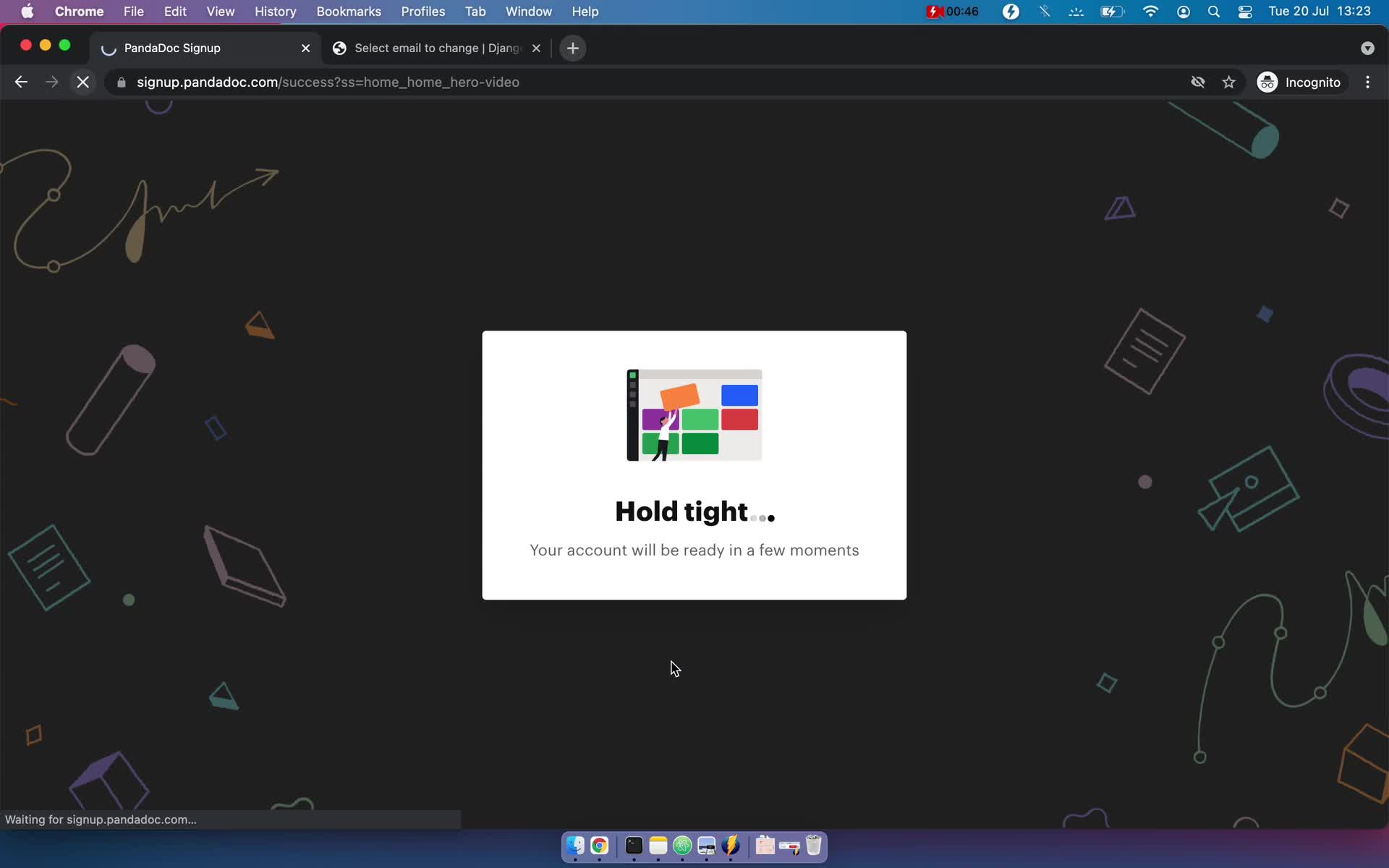Click the close tab X on PandaDoc tab
The height and width of the screenshot is (868, 1389).
(306, 47)
